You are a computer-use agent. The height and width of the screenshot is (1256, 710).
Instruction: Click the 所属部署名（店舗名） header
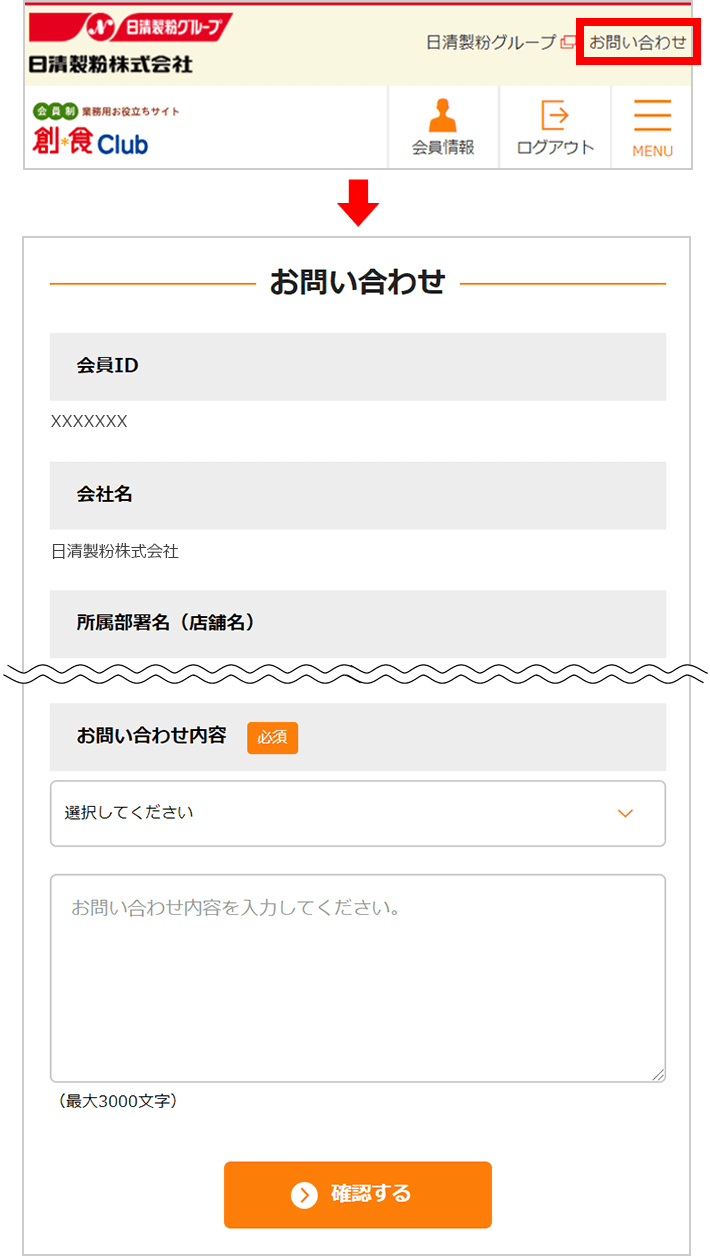358,624
